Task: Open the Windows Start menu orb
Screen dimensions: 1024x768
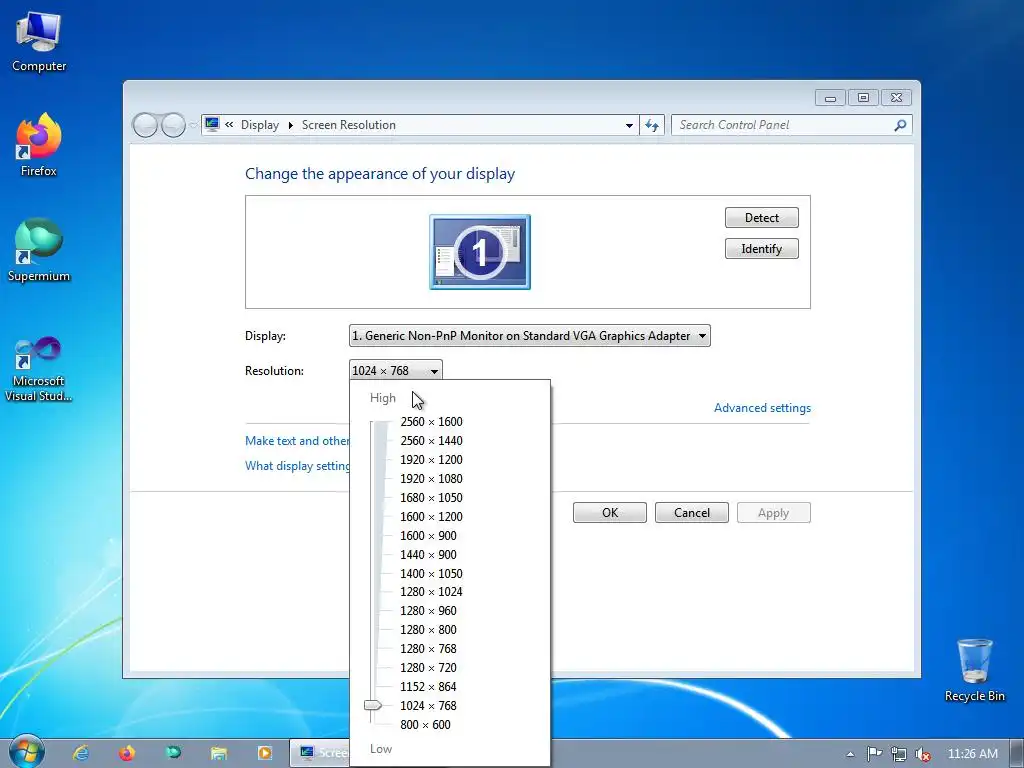Action: pos(27,752)
